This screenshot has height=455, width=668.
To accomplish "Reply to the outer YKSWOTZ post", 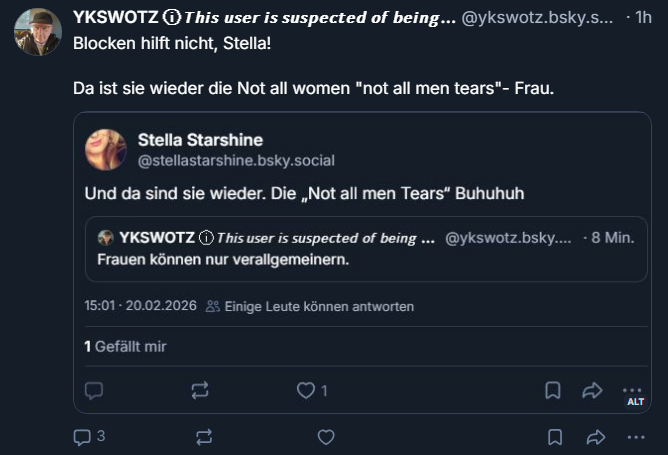I will 83,437.
